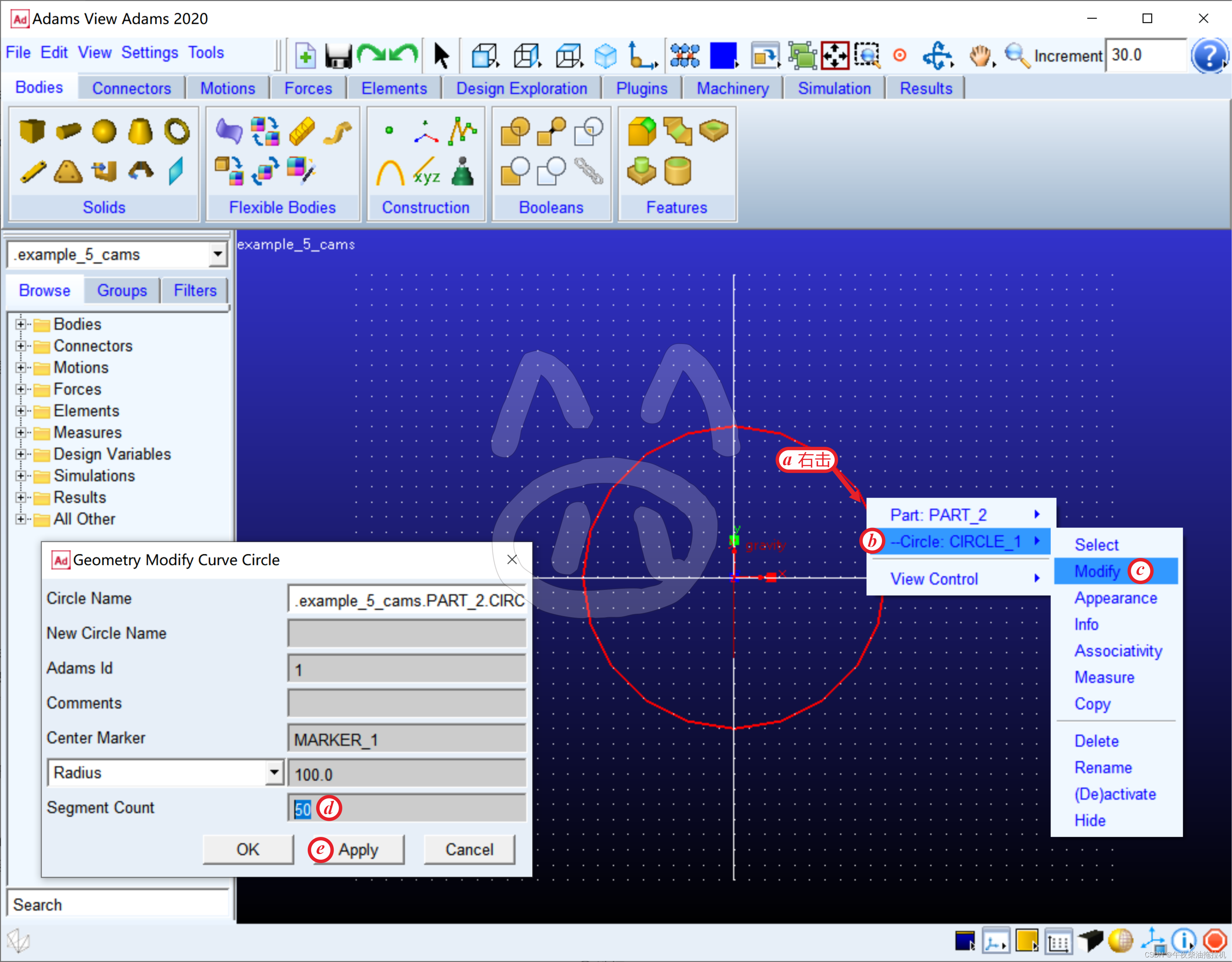Select the arrow pointer tool
The height and width of the screenshot is (962, 1232).
(441, 56)
